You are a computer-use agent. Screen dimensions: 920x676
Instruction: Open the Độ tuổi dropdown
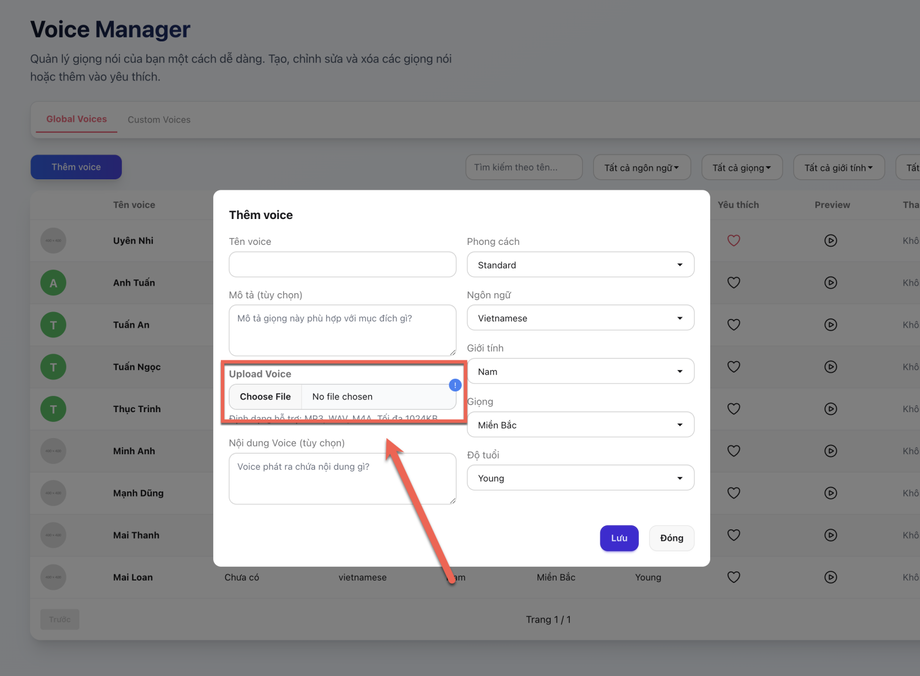coord(580,478)
